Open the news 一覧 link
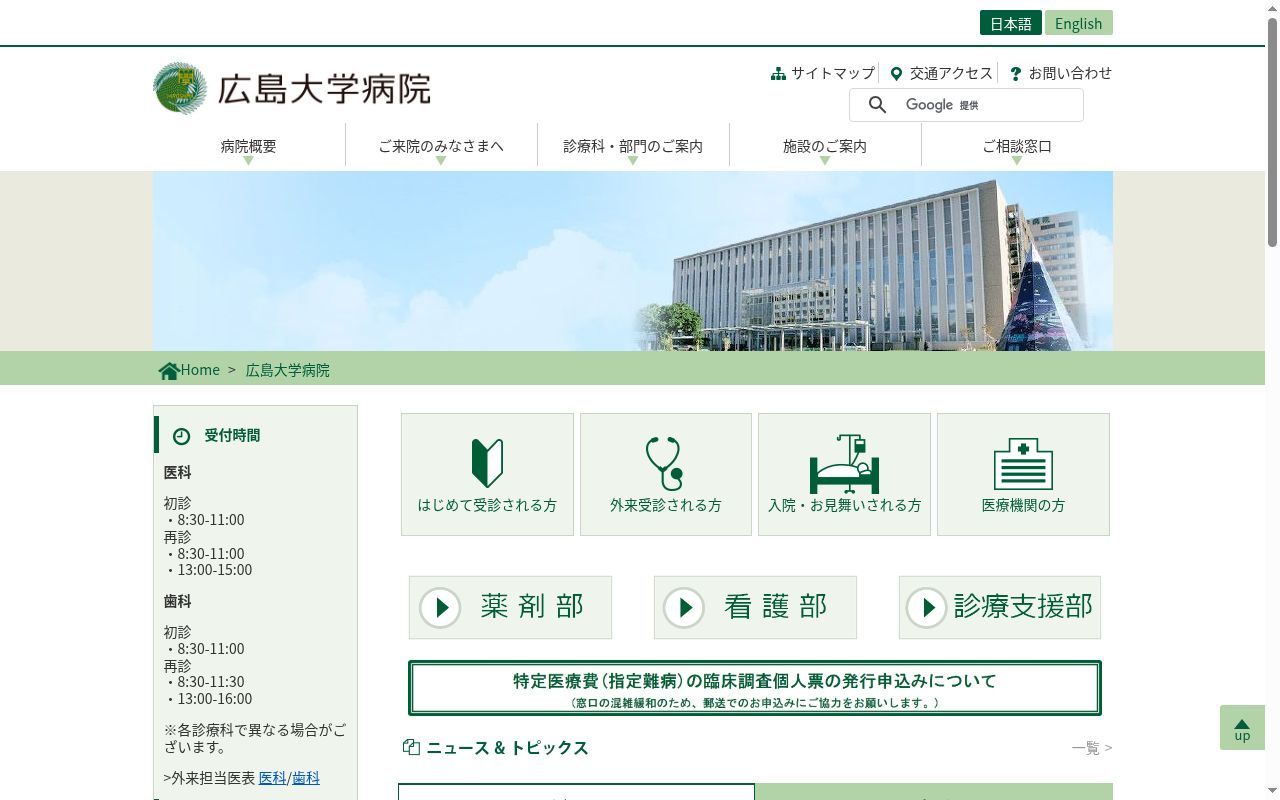The image size is (1280, 800). coord(1092,748)
